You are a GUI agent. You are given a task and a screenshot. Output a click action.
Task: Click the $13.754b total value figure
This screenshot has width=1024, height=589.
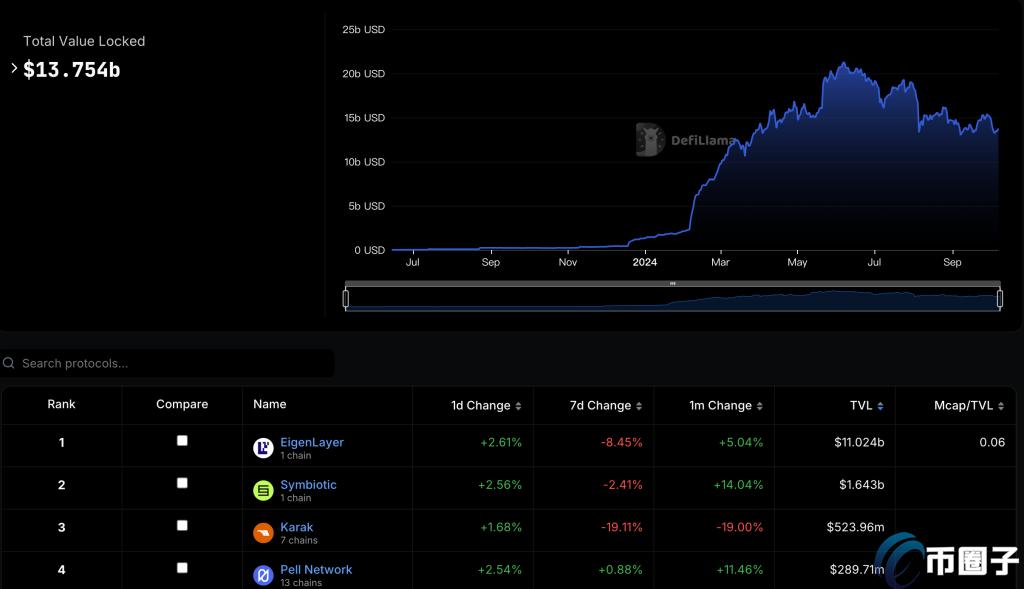(72, 70)
